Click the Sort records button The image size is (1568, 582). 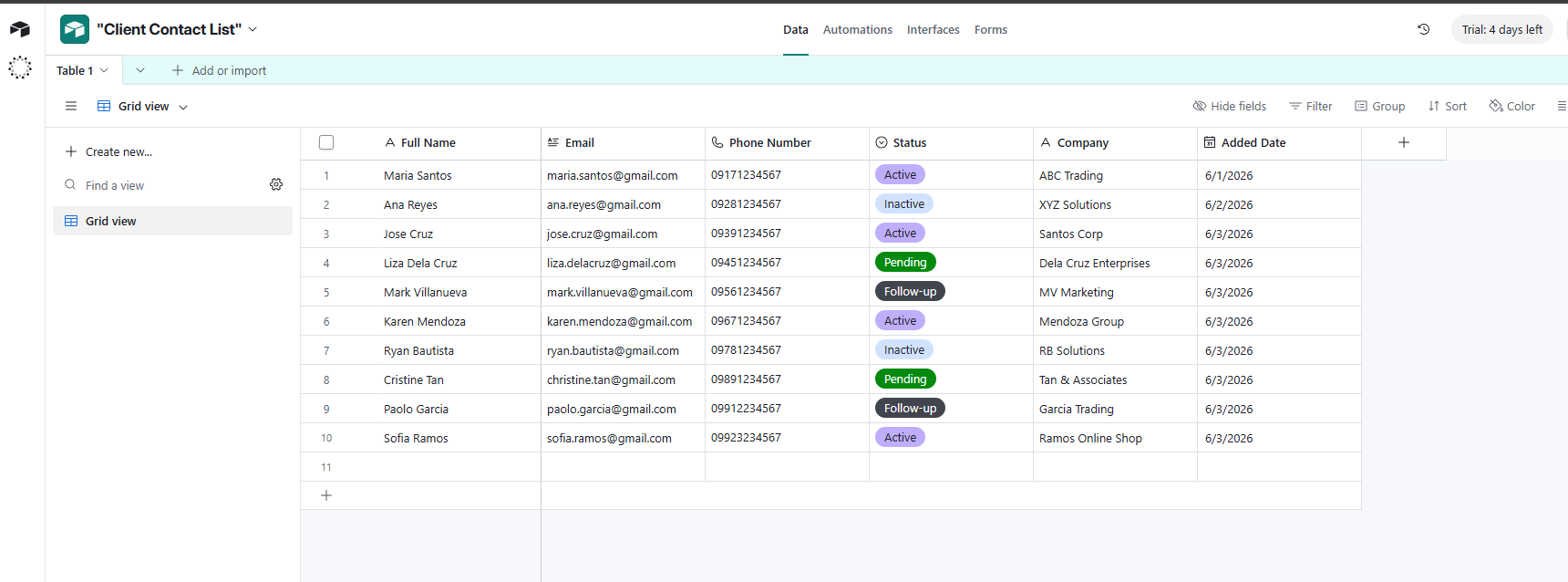pos(1448,106)
